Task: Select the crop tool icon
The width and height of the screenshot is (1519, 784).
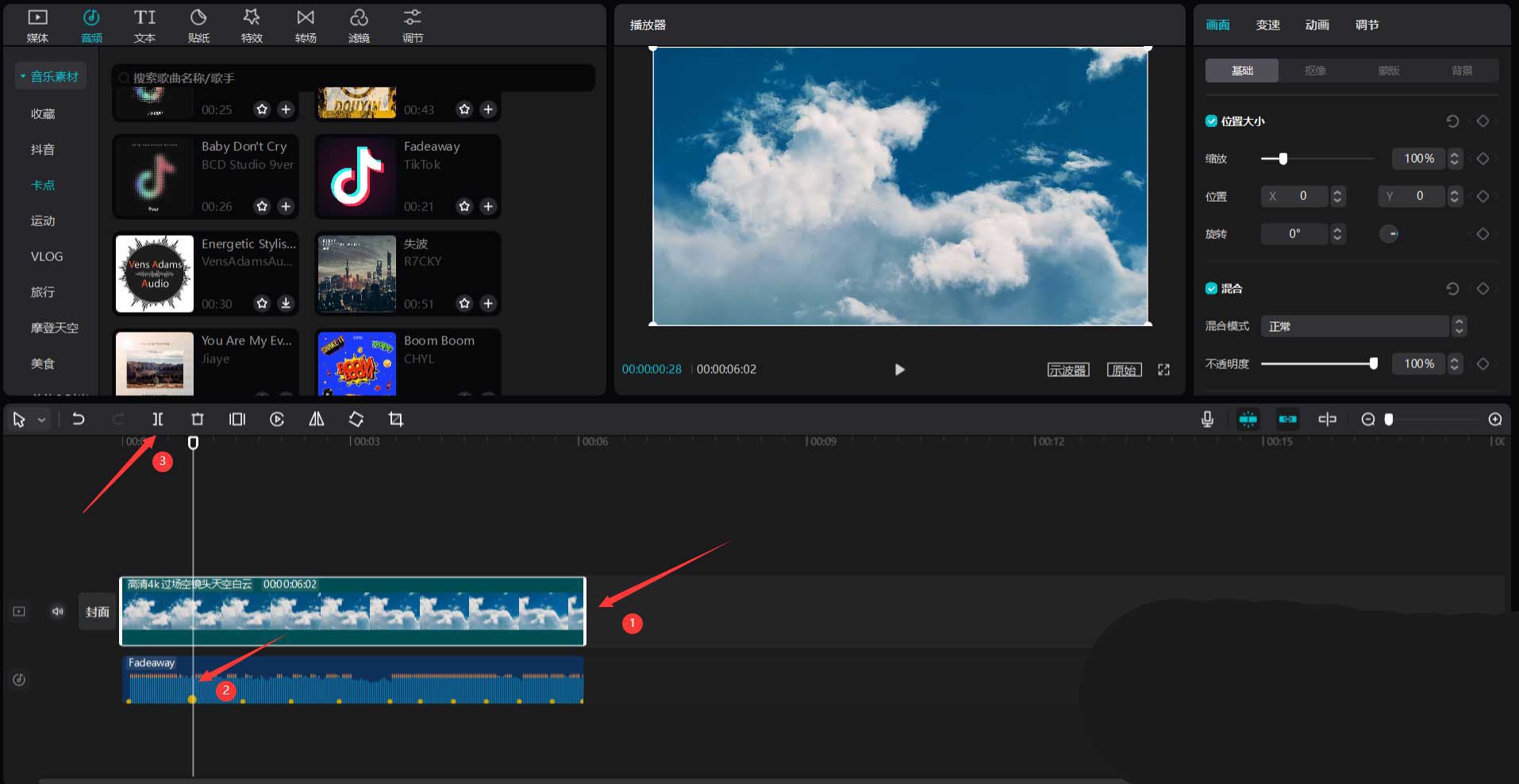Action: (396, 419)
